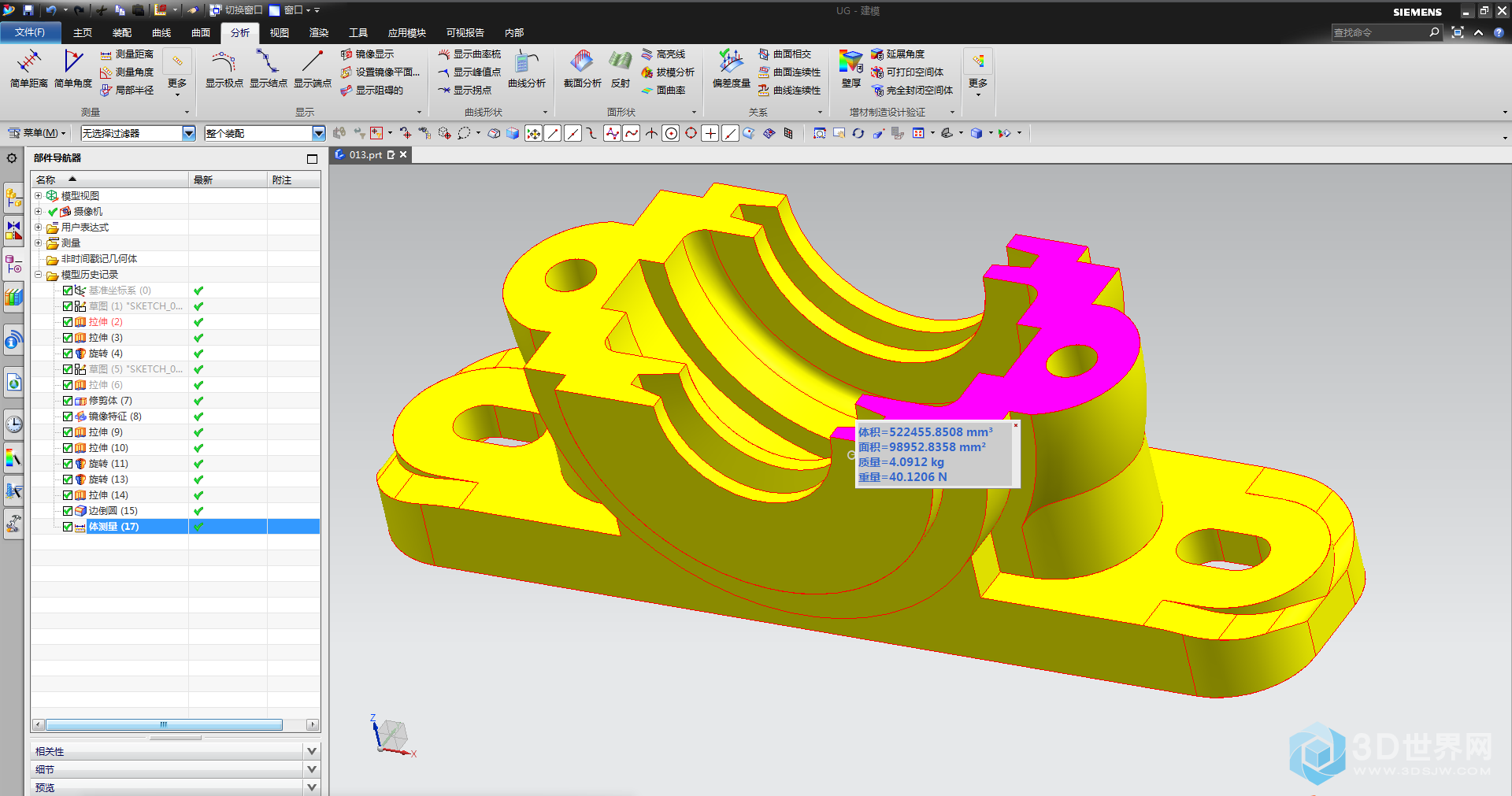This screenshot has height=796, width=1512.
Task: Click Mirror Display (镜像显示) icon
Action: pos(346,54)
